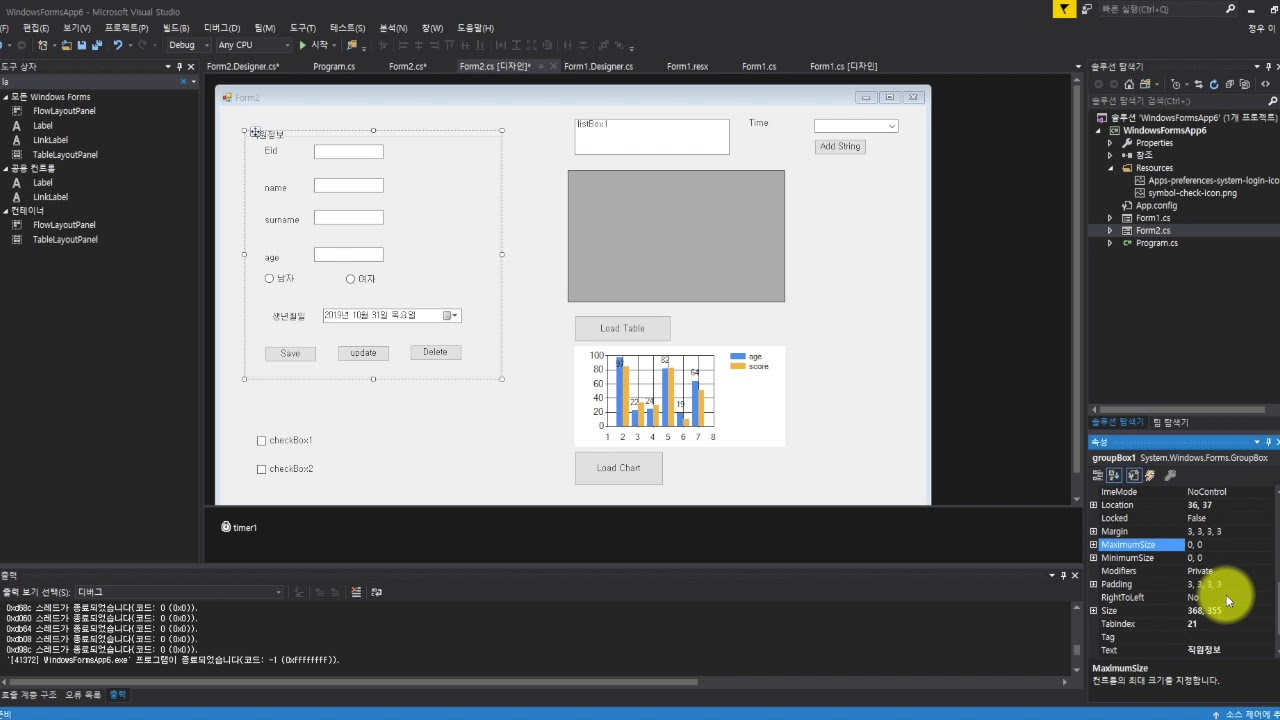Click the feedback icon next to quick launch

(x=1086, y=9)
